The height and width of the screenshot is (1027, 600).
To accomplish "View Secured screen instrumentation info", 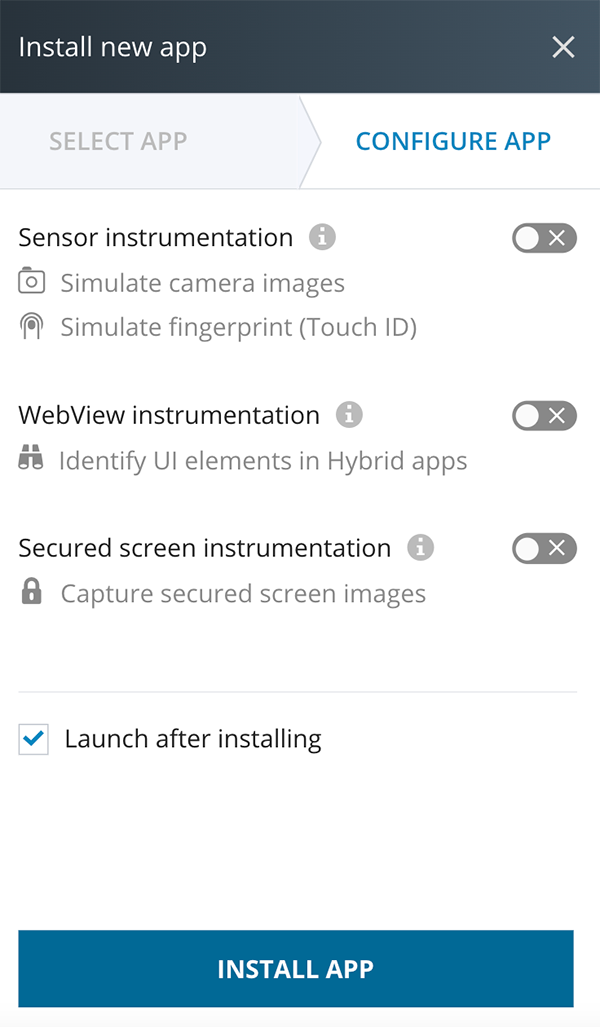I will point(421,548).
